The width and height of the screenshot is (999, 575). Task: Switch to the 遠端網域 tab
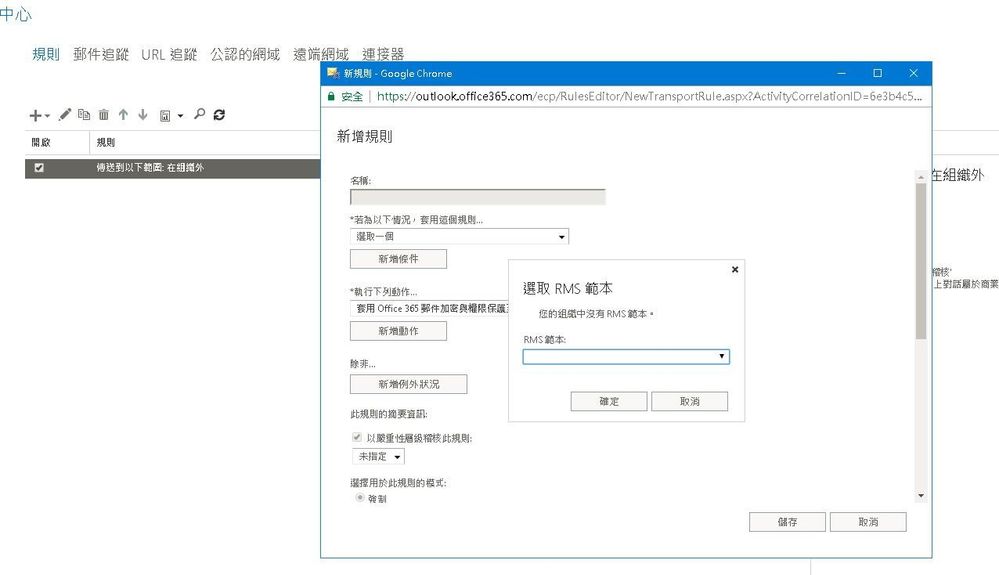coord(320,54)
